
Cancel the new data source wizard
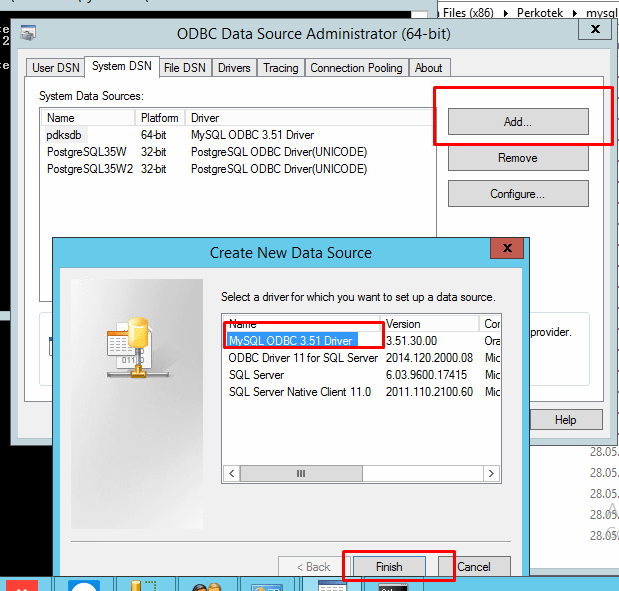473,567
